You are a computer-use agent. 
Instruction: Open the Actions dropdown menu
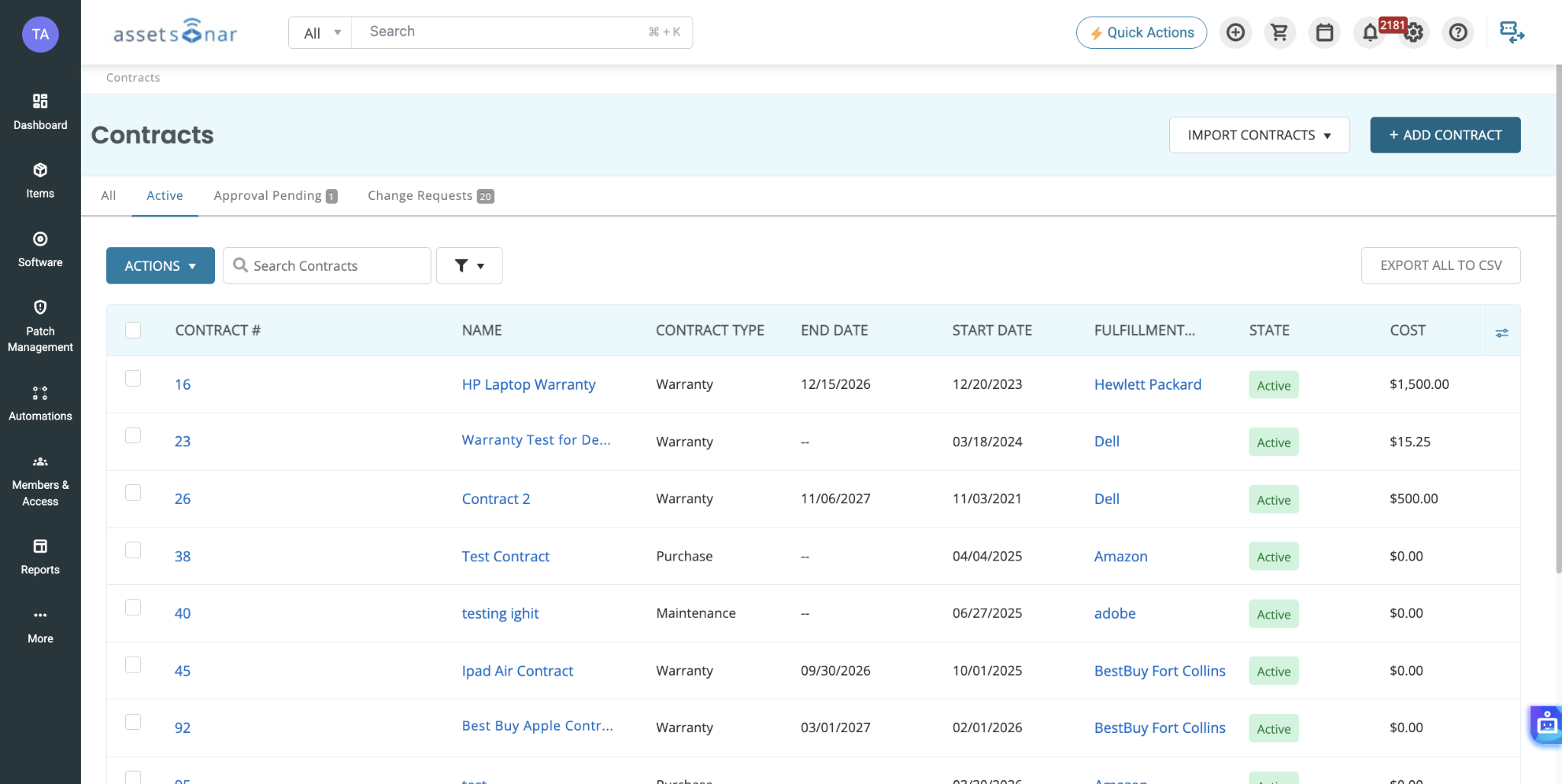click(x=160, y=265)
